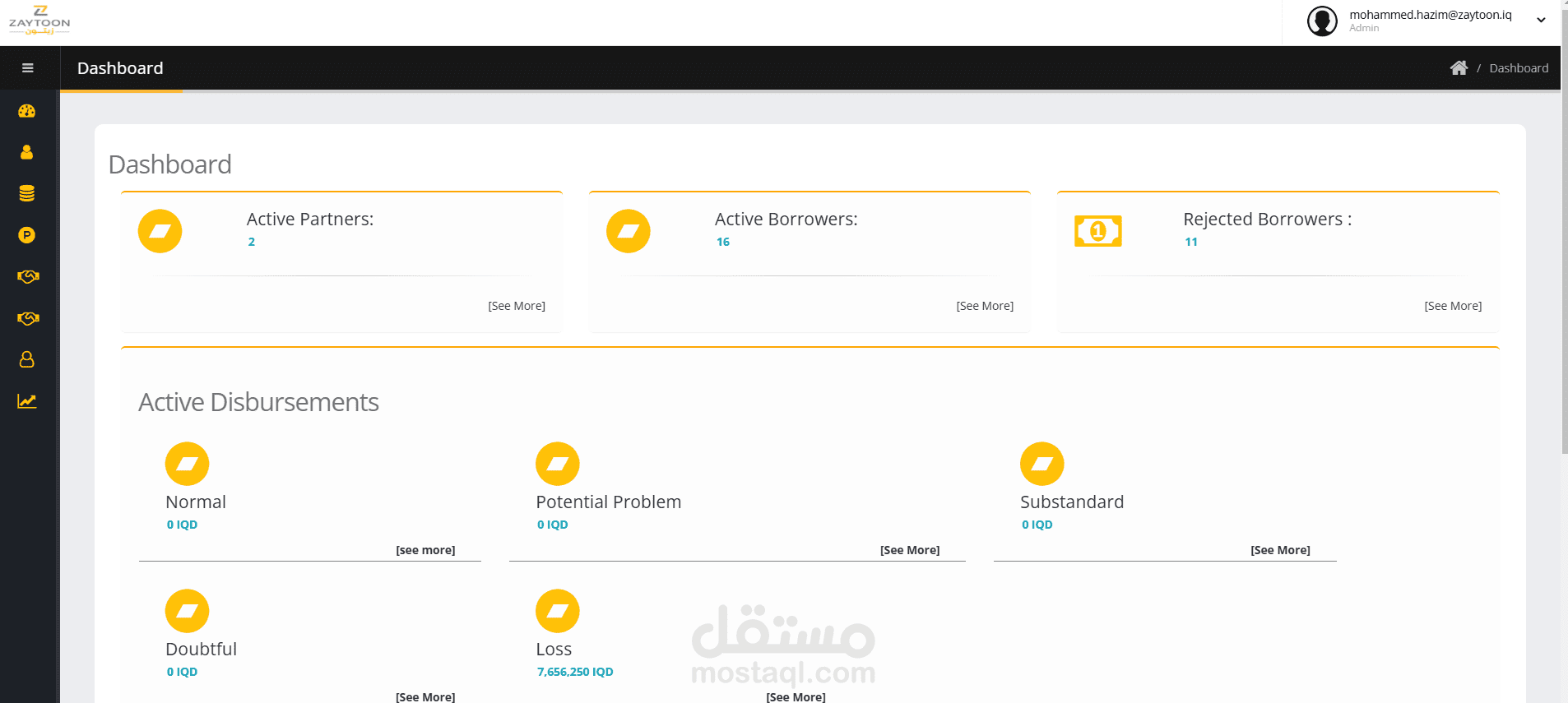Click the Active Partners count 2
This screenshot has width=1568, height=703.
coord(252,242)
